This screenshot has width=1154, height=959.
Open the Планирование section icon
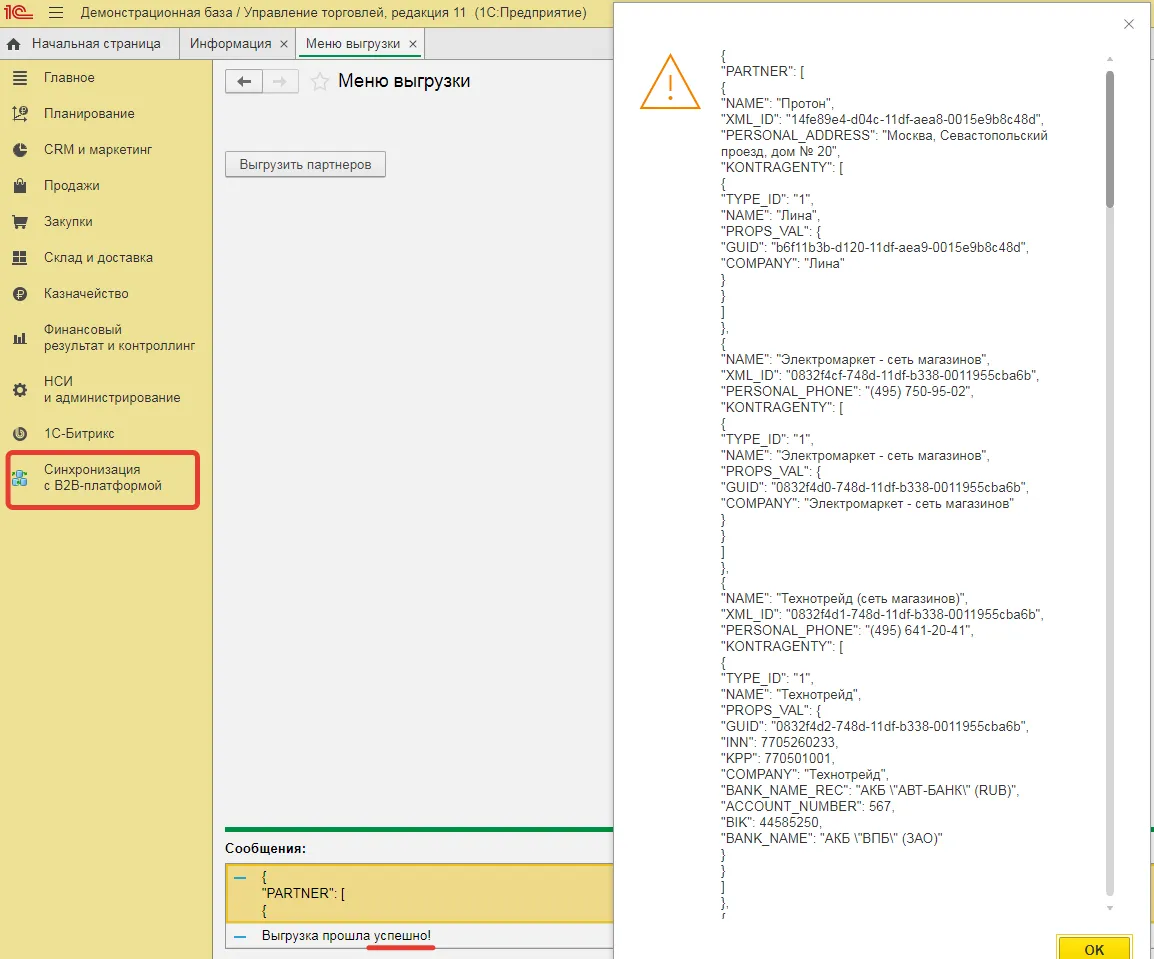(20, 113)
